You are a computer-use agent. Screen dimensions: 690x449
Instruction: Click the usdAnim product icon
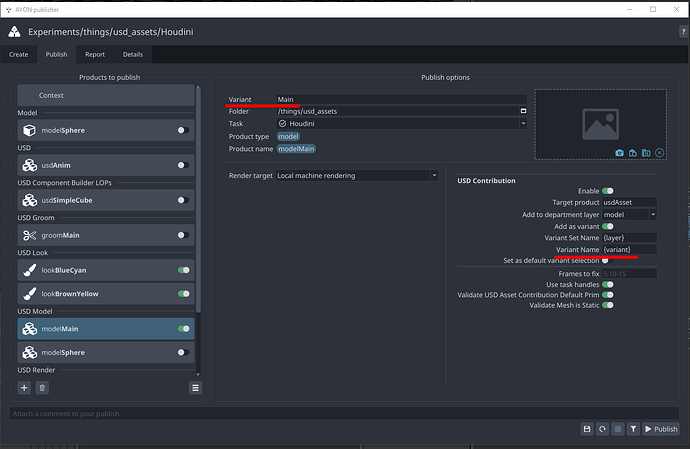pyautogui.click(x=29, y=165)
